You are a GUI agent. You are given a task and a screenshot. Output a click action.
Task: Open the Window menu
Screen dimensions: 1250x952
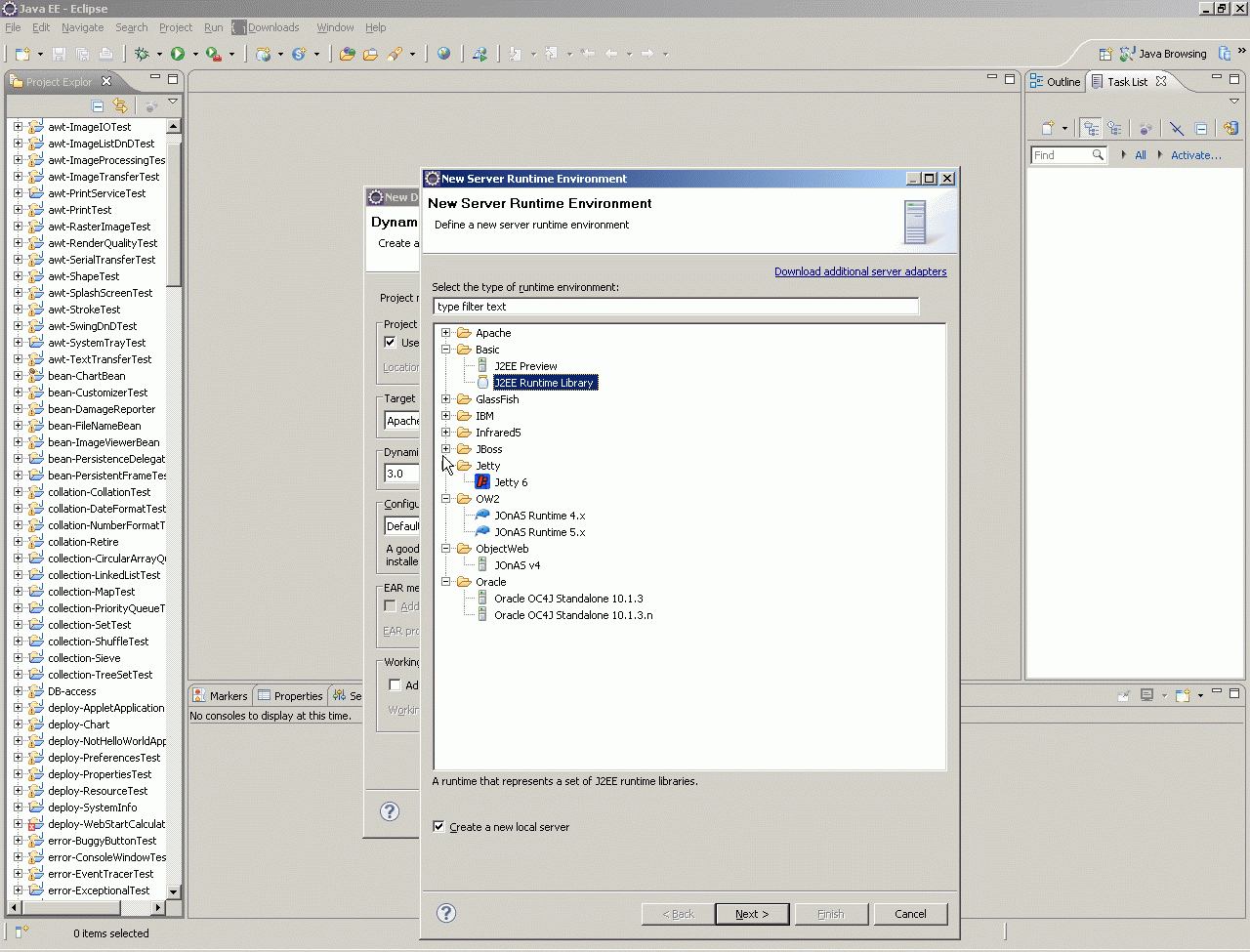pos(335,27)
